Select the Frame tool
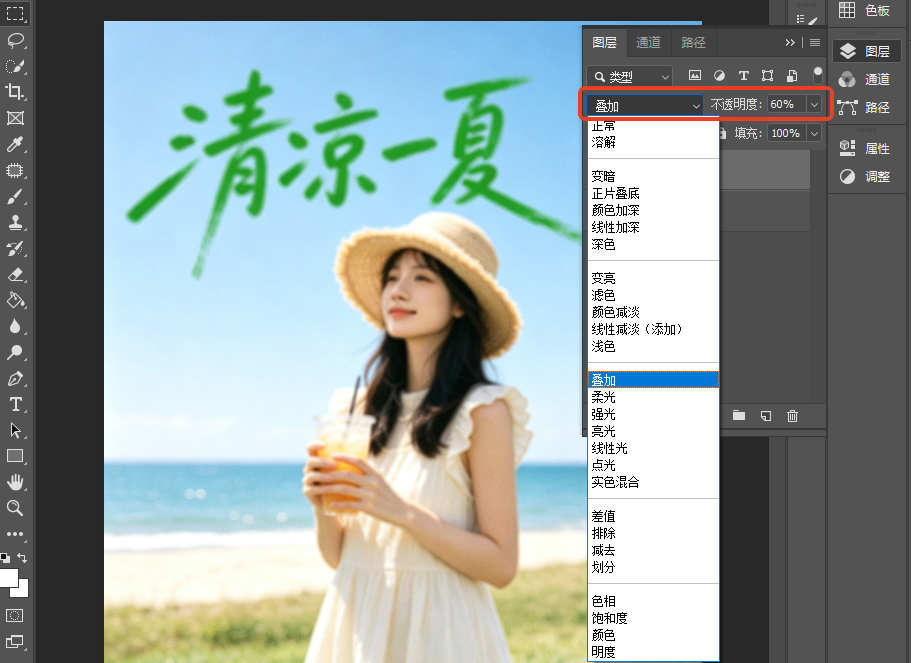The height and width of the screenshot is (663, 911). click(15, 118)
